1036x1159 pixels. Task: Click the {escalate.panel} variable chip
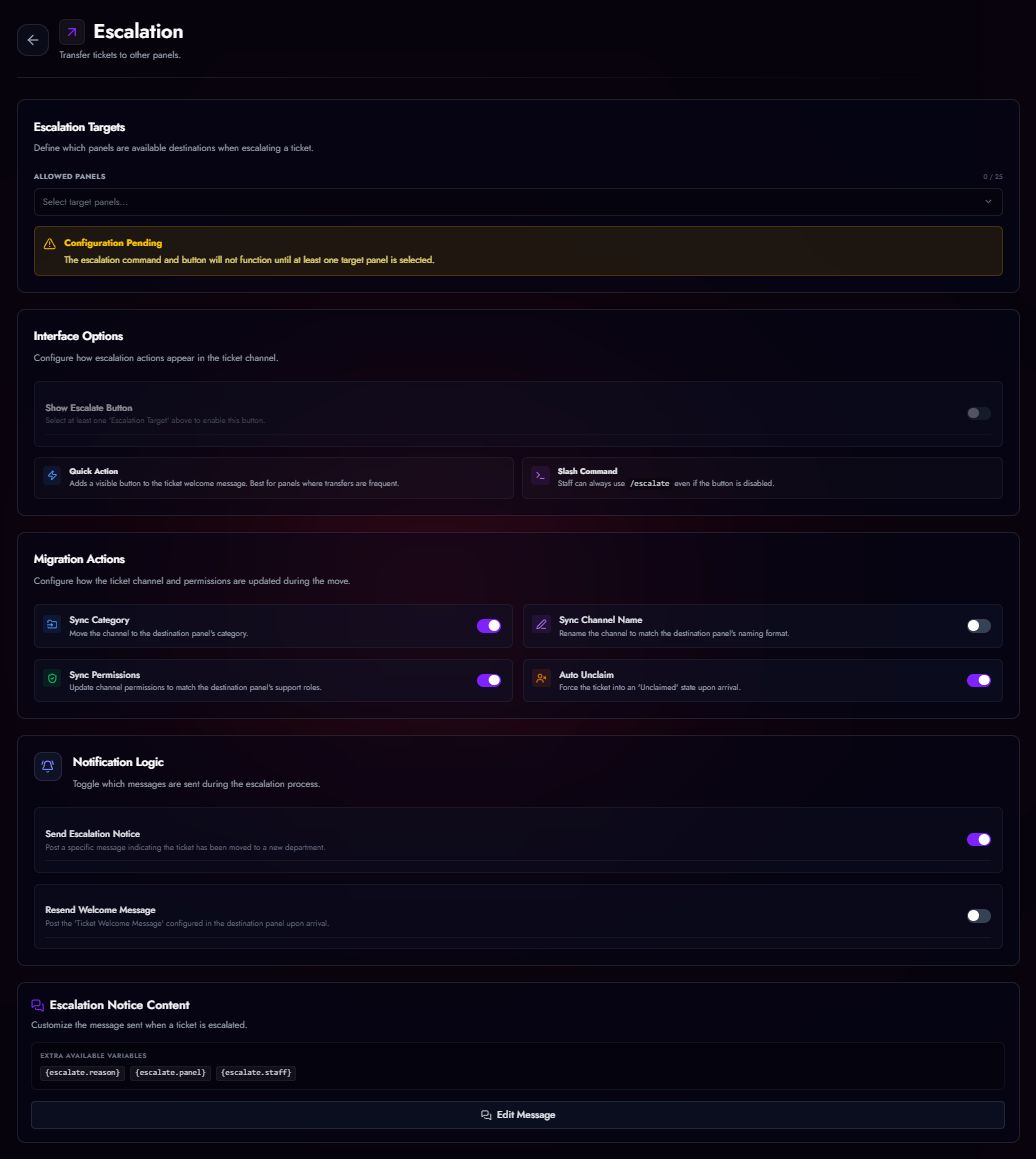(170, 1072)
